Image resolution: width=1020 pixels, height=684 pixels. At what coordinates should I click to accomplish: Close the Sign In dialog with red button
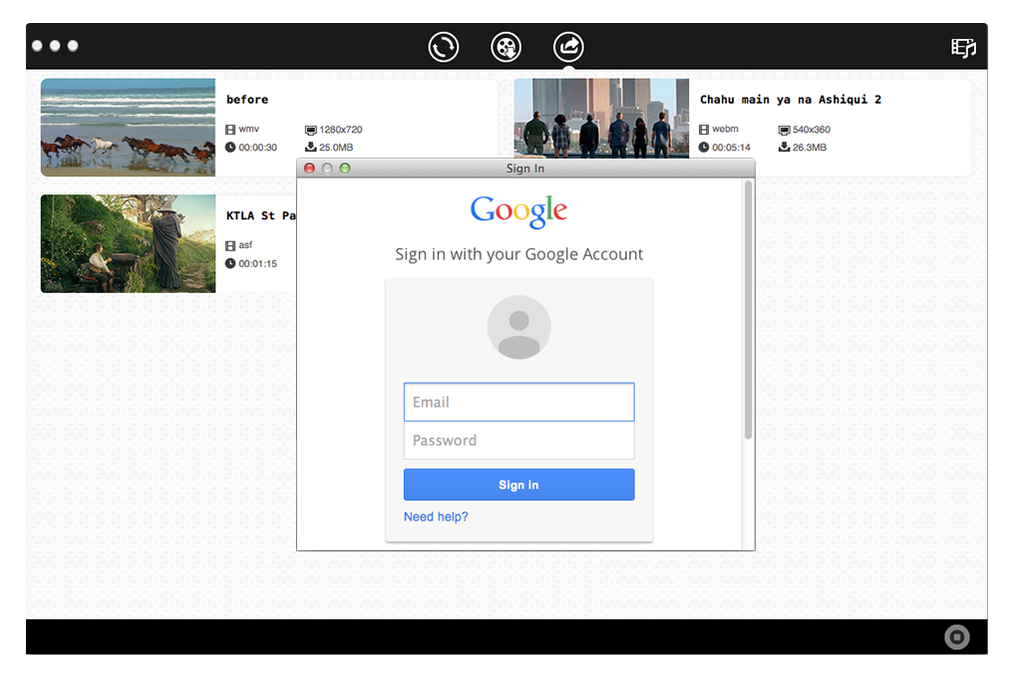click(310, 169)
